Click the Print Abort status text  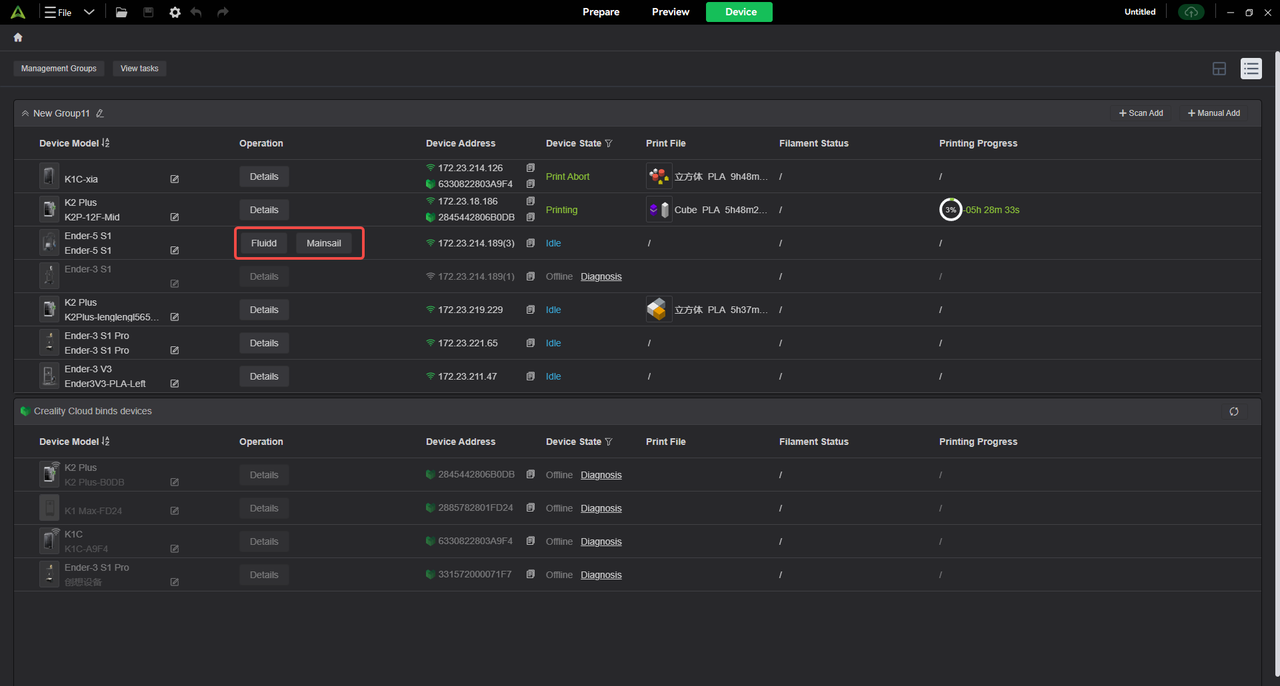pyautogui.click(x=568, y=177)
